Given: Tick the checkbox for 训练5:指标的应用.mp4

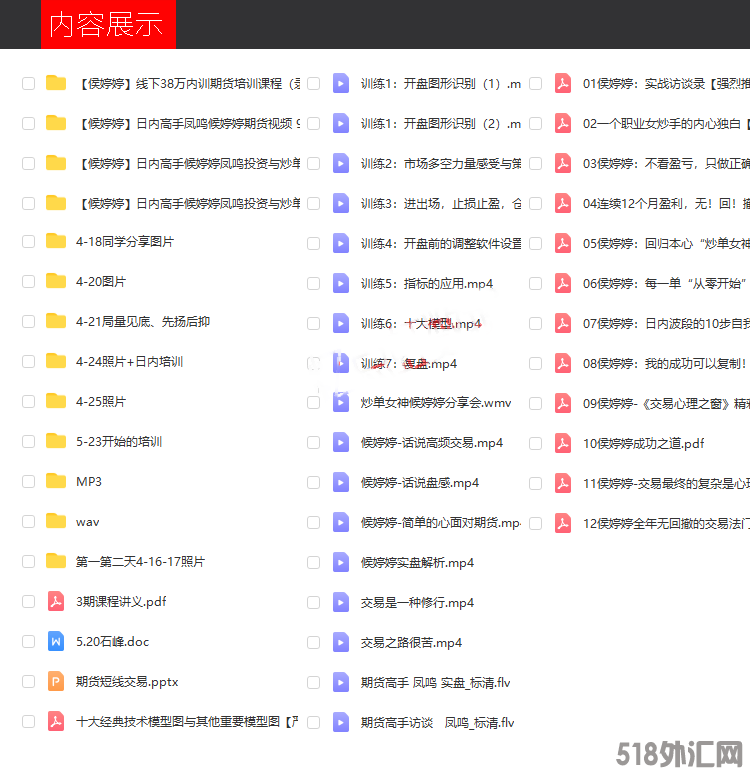Looking at the screenshot, I should [313, 284].
